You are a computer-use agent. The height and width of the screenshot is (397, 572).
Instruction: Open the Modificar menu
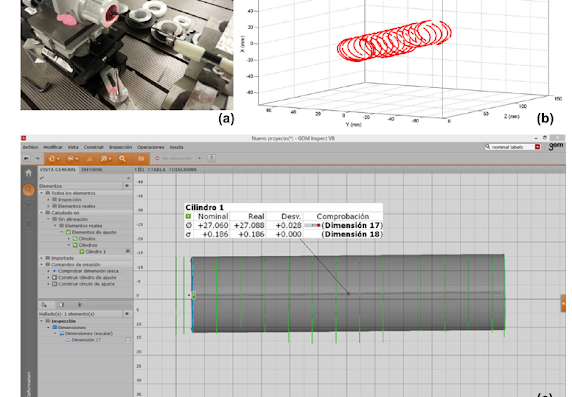[53, 147]
